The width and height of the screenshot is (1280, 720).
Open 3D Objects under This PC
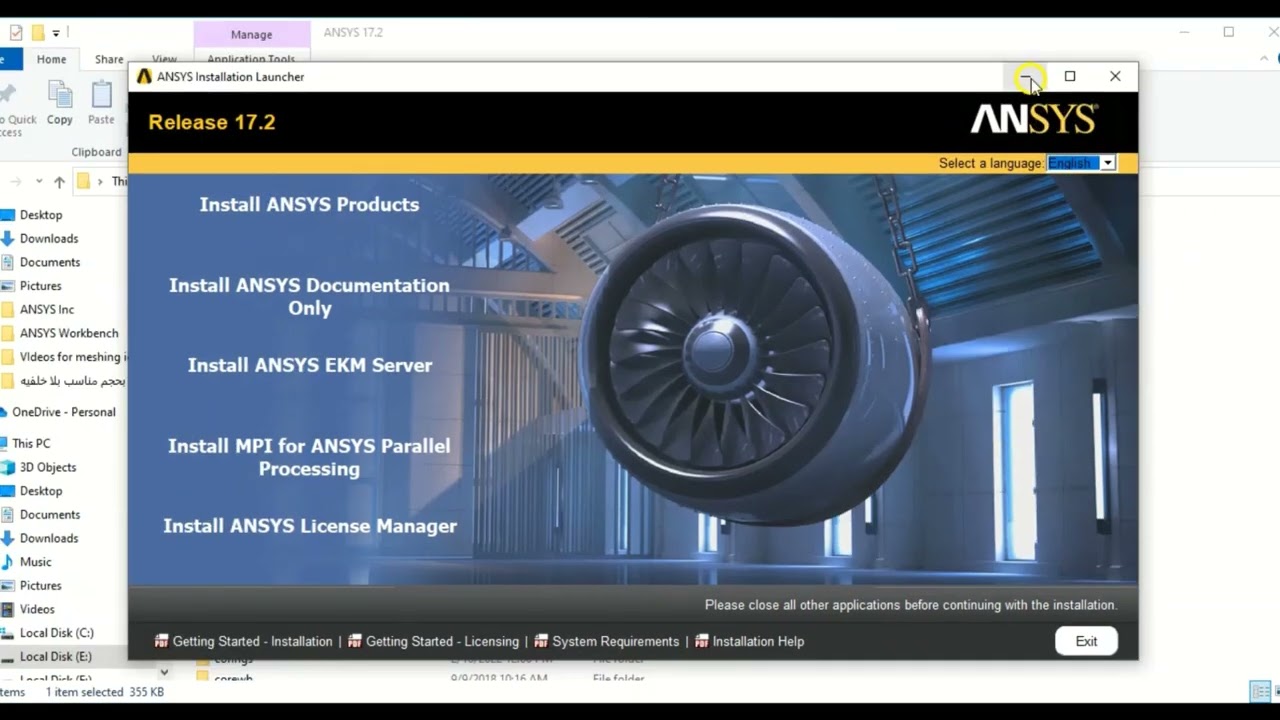tap(48, 467)
